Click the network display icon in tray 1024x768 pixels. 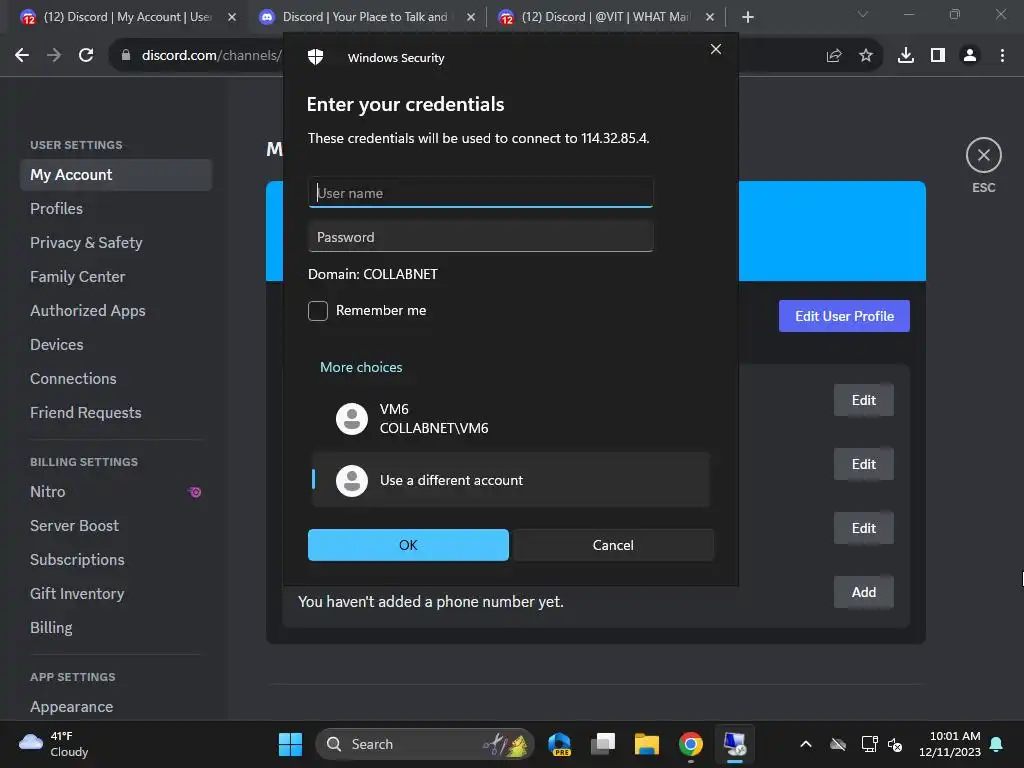click(x=869, y=744)
